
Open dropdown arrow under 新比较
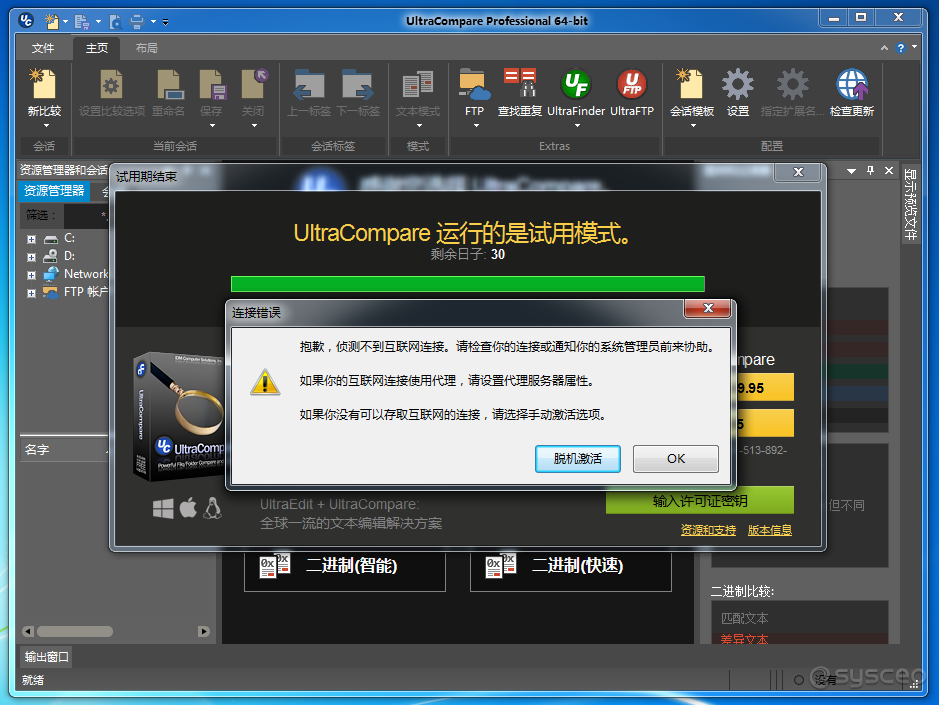[46, 126]
